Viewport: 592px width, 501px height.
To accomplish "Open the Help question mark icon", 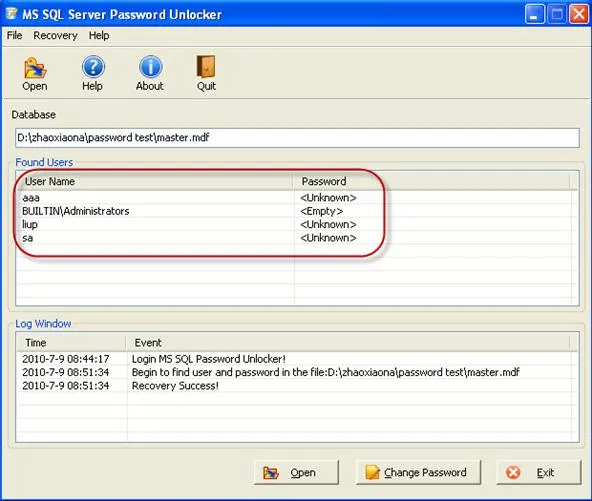I will 93,67.
